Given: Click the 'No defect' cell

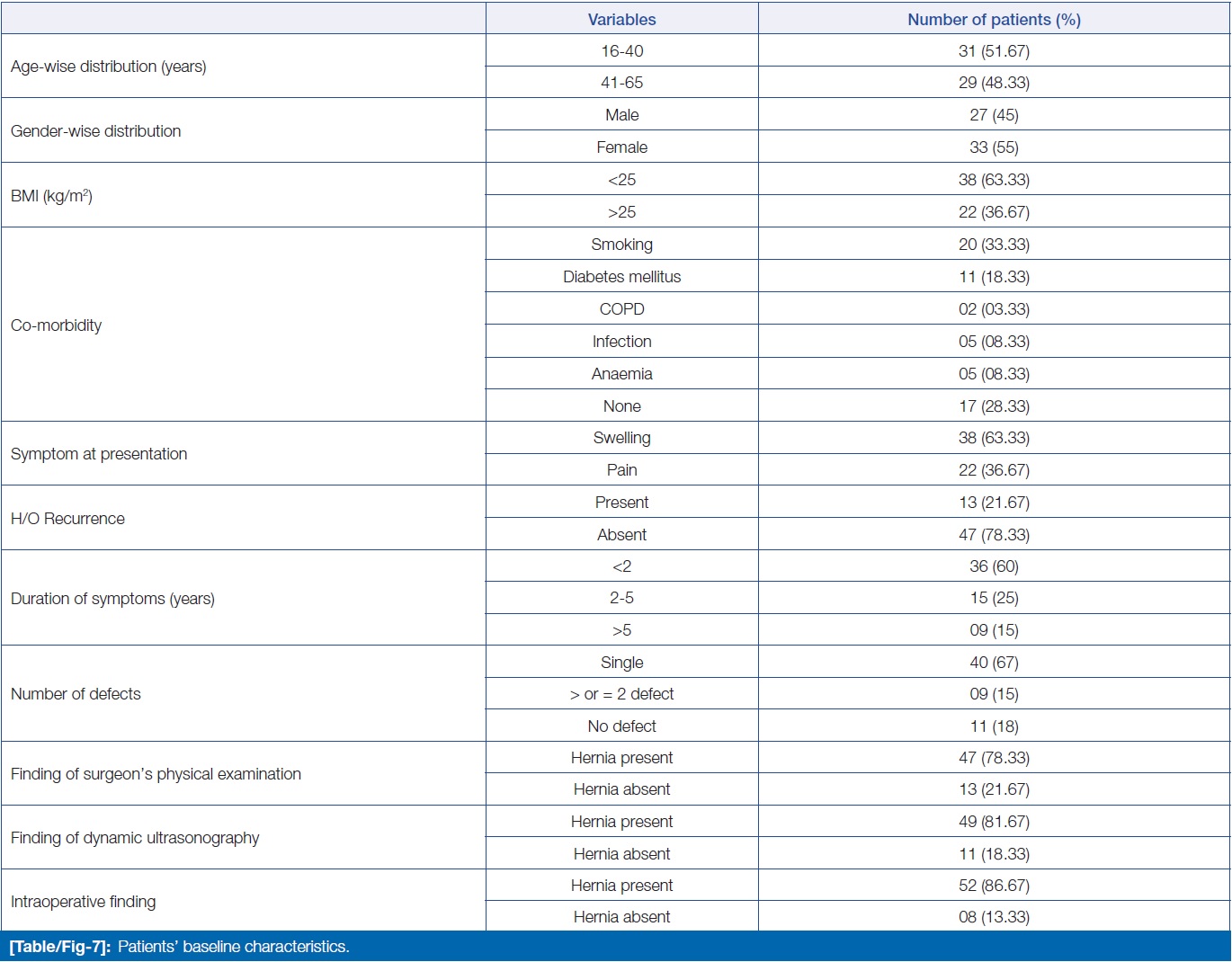Looking at the screenshot, I should point(621,726).
